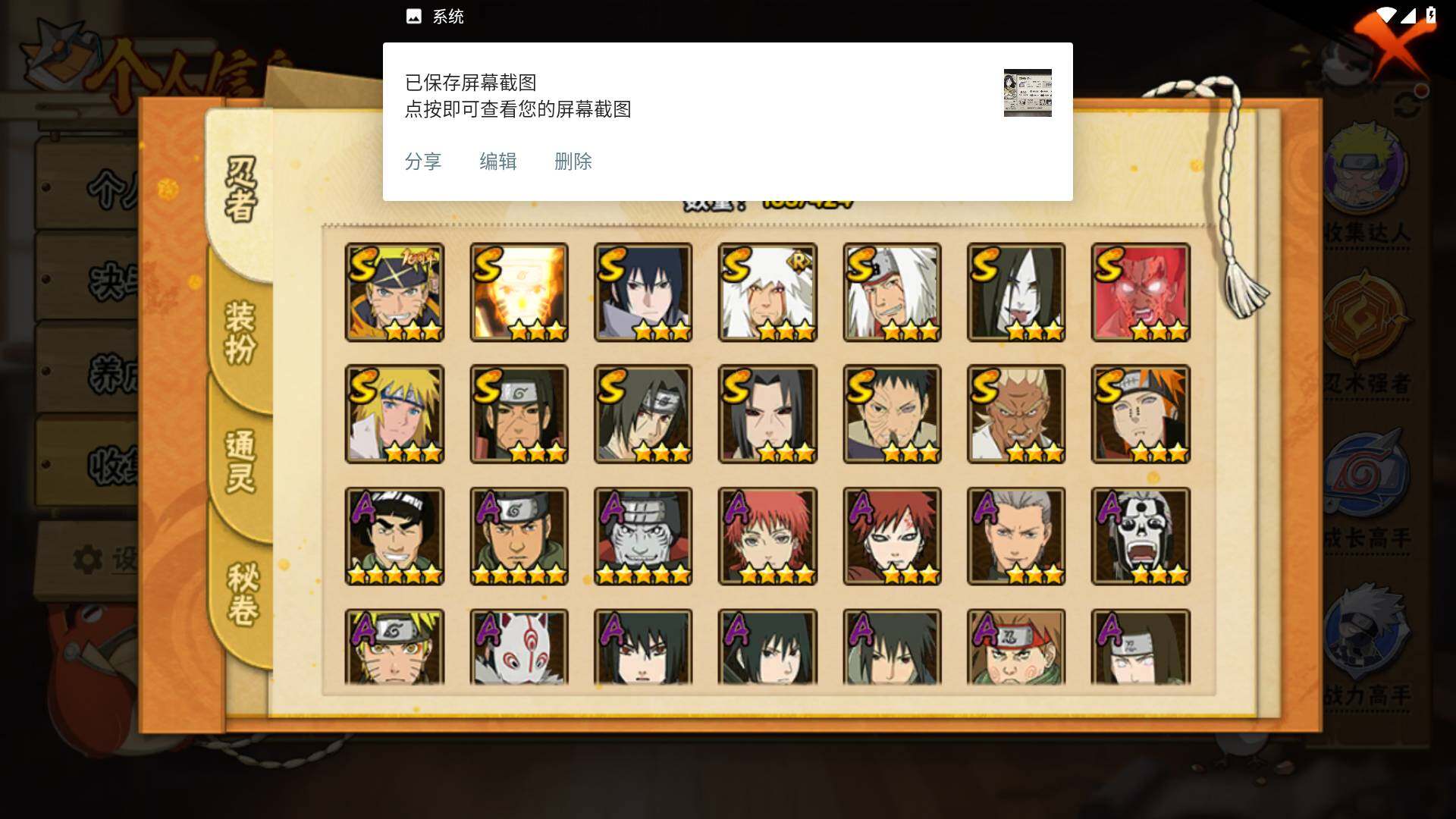Choose the five-star Rock Lee A-rank portrait

394,536
